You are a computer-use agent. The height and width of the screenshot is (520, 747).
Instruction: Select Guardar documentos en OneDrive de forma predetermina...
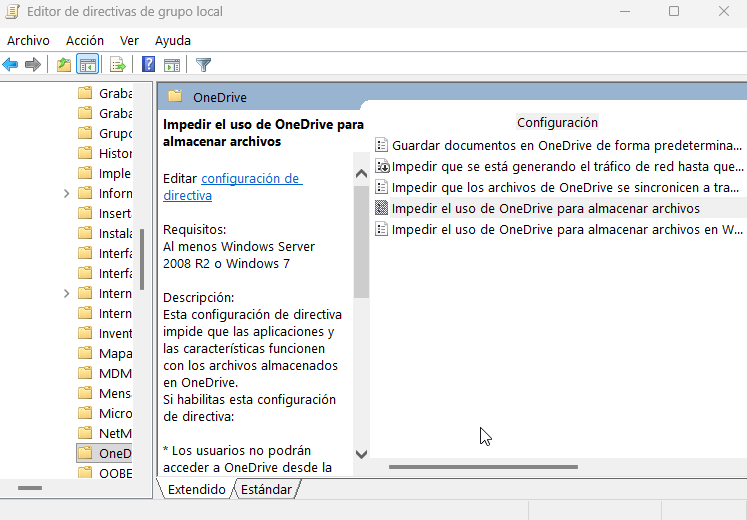click(566, 145)
